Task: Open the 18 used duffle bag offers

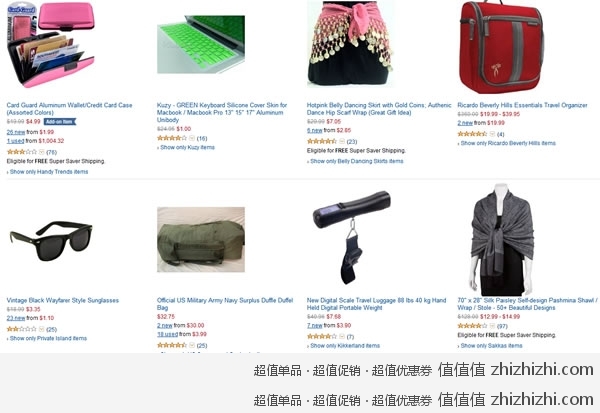Action: pyautogui.click(x=167, y=334)
